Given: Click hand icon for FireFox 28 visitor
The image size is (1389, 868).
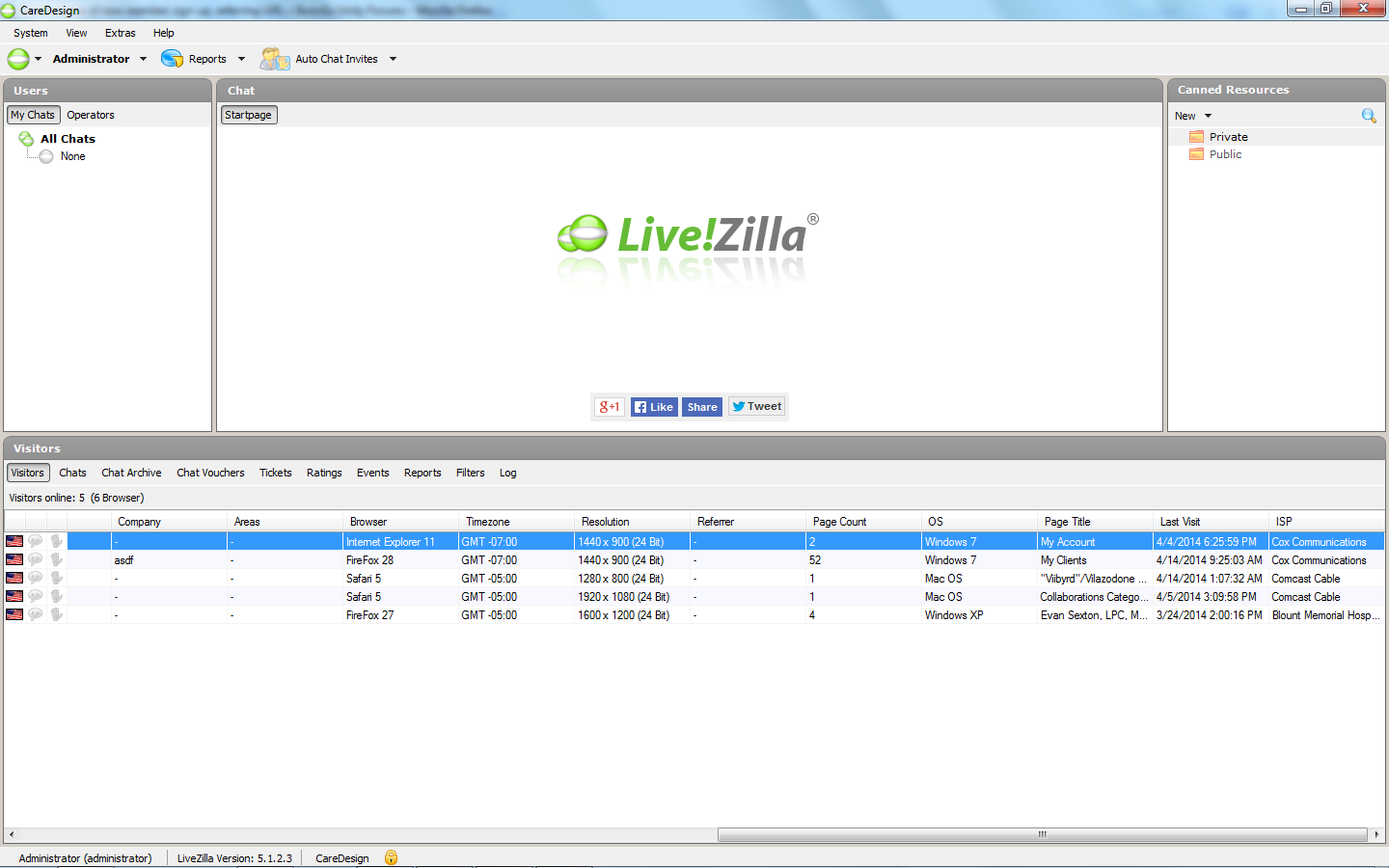Looking at the screenshot, I should coord(57,560).
